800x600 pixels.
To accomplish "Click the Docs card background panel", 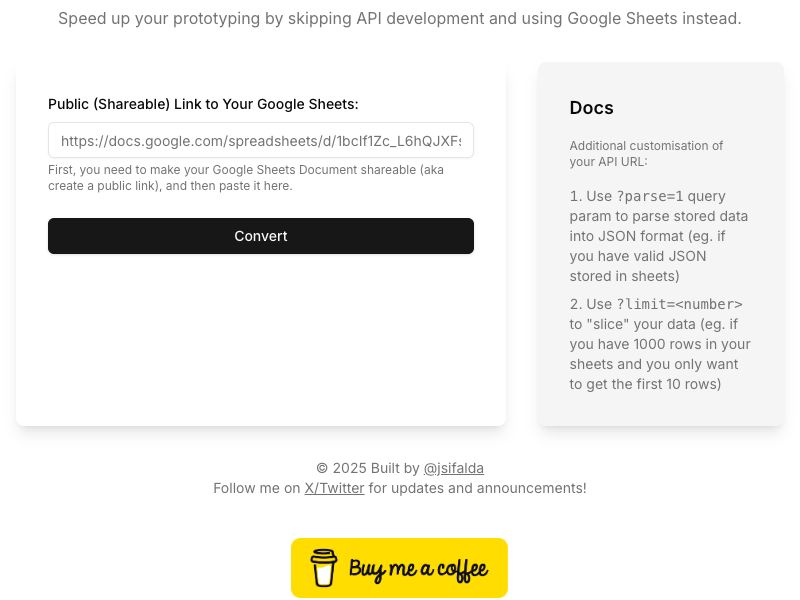I will [x=660, y=410].
